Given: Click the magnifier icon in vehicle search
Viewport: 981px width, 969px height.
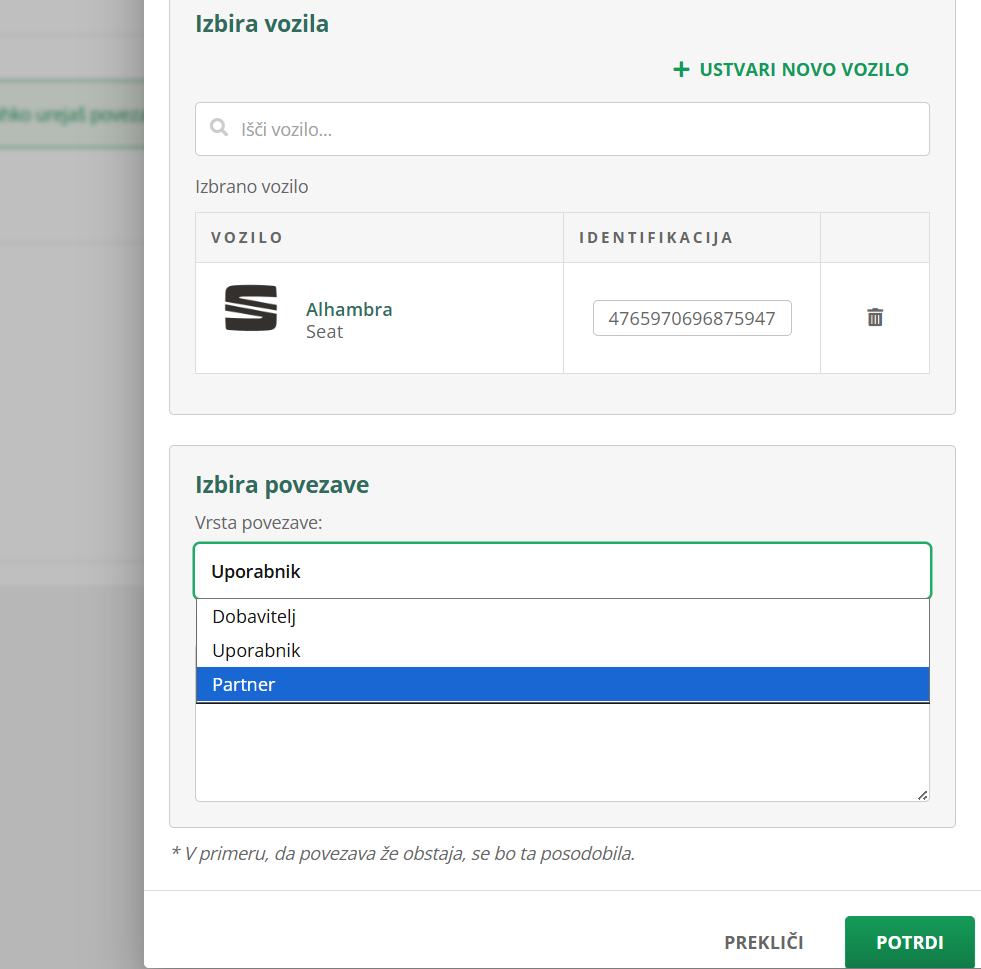Looking at the screenshot, I should tap(218, 129).
